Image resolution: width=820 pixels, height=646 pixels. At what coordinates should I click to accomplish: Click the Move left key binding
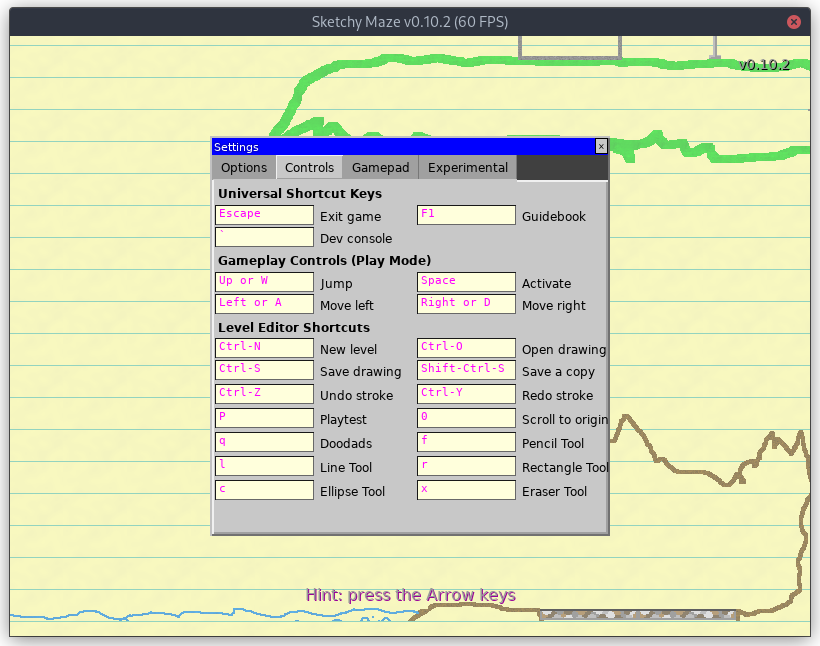(264, 304)
